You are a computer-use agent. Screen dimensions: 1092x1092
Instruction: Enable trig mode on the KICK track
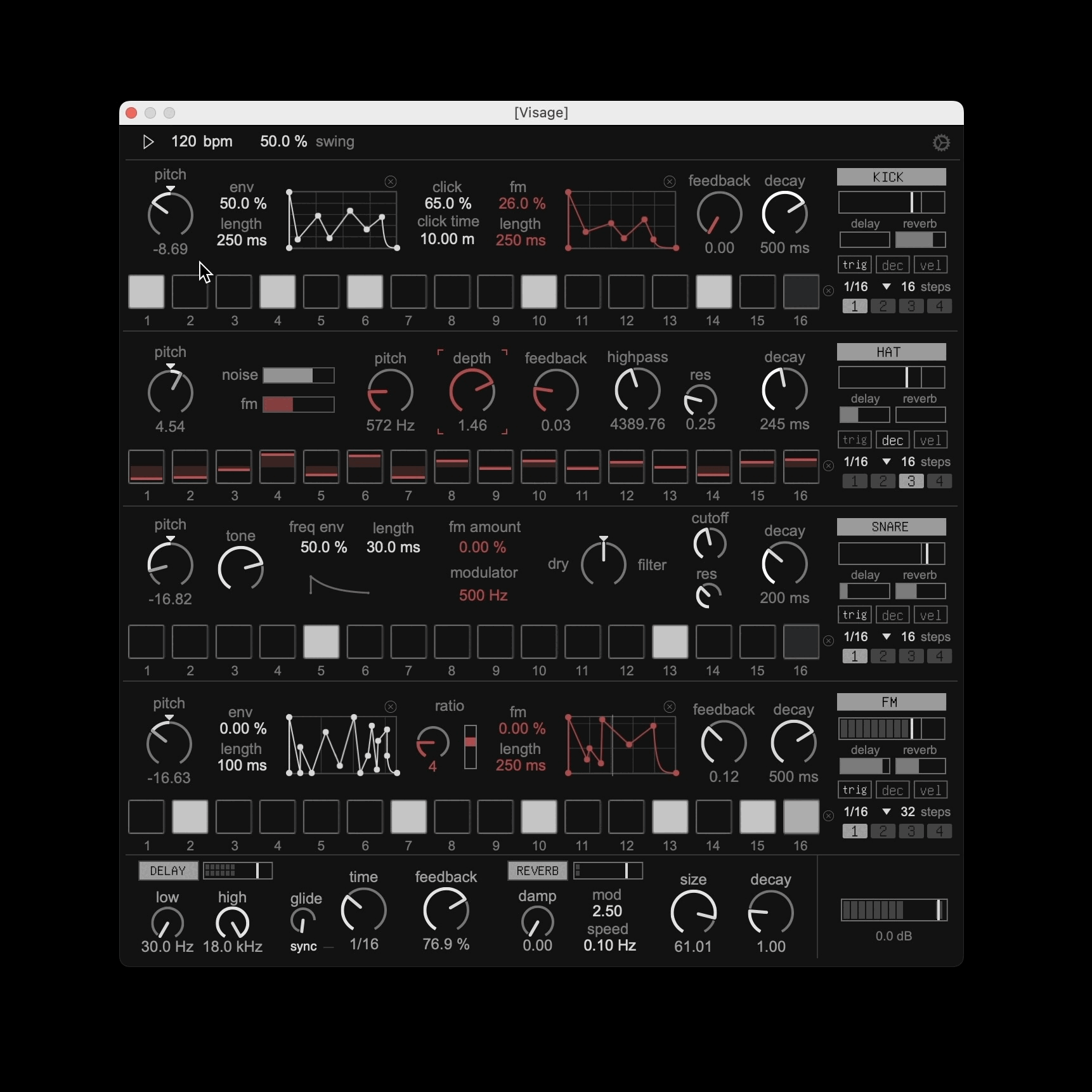[x=854, y=264]
